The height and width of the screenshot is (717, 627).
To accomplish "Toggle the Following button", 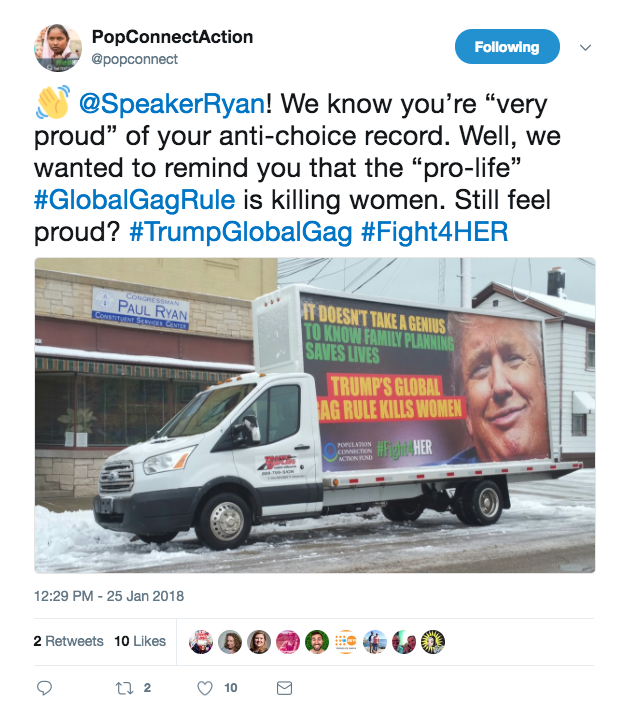I will pos(507,47).
